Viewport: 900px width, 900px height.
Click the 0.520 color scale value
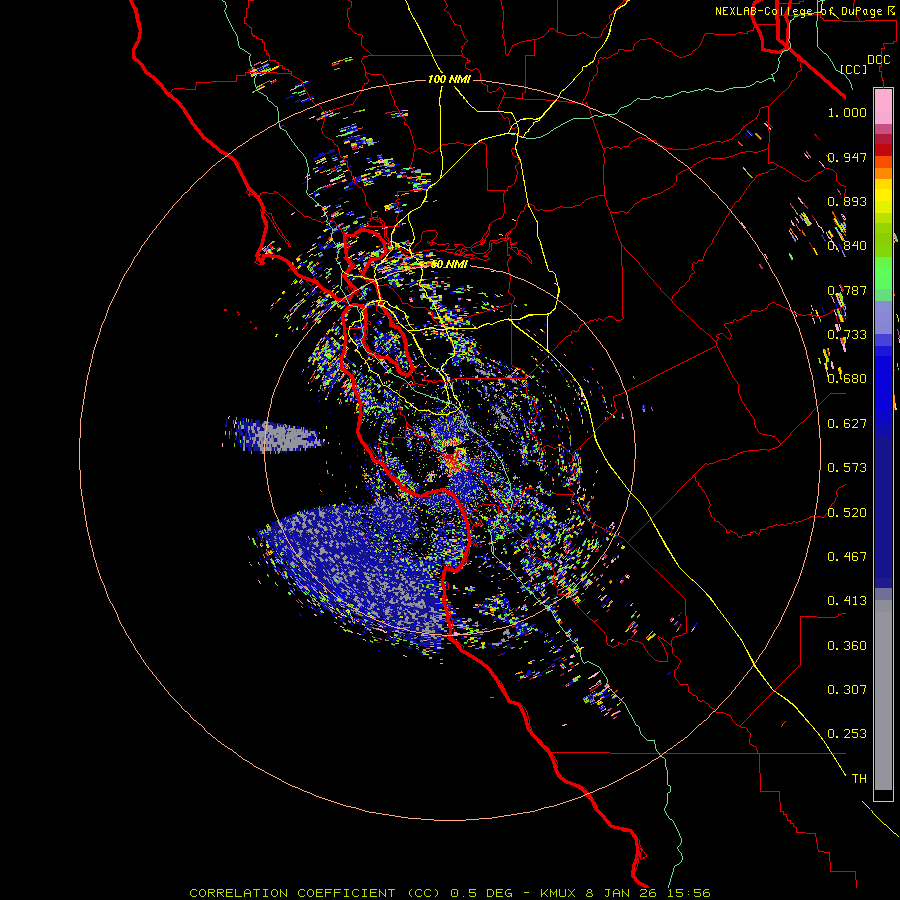pyautogui.click(x=847, y=513)
